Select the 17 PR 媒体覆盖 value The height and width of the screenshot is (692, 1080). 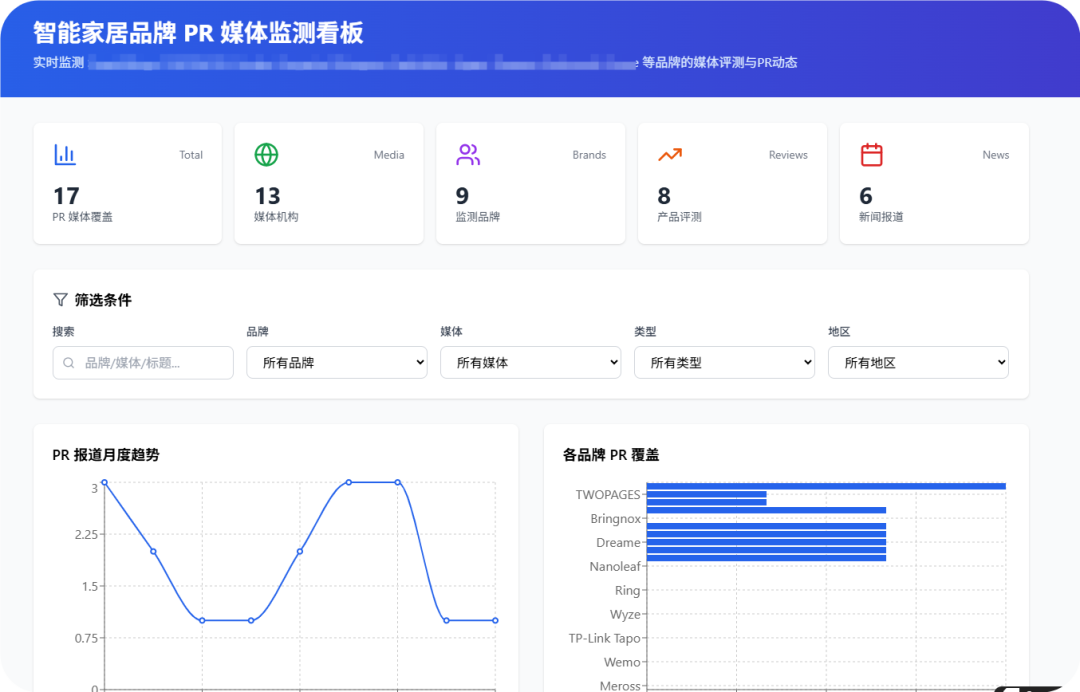coord(66,196)
